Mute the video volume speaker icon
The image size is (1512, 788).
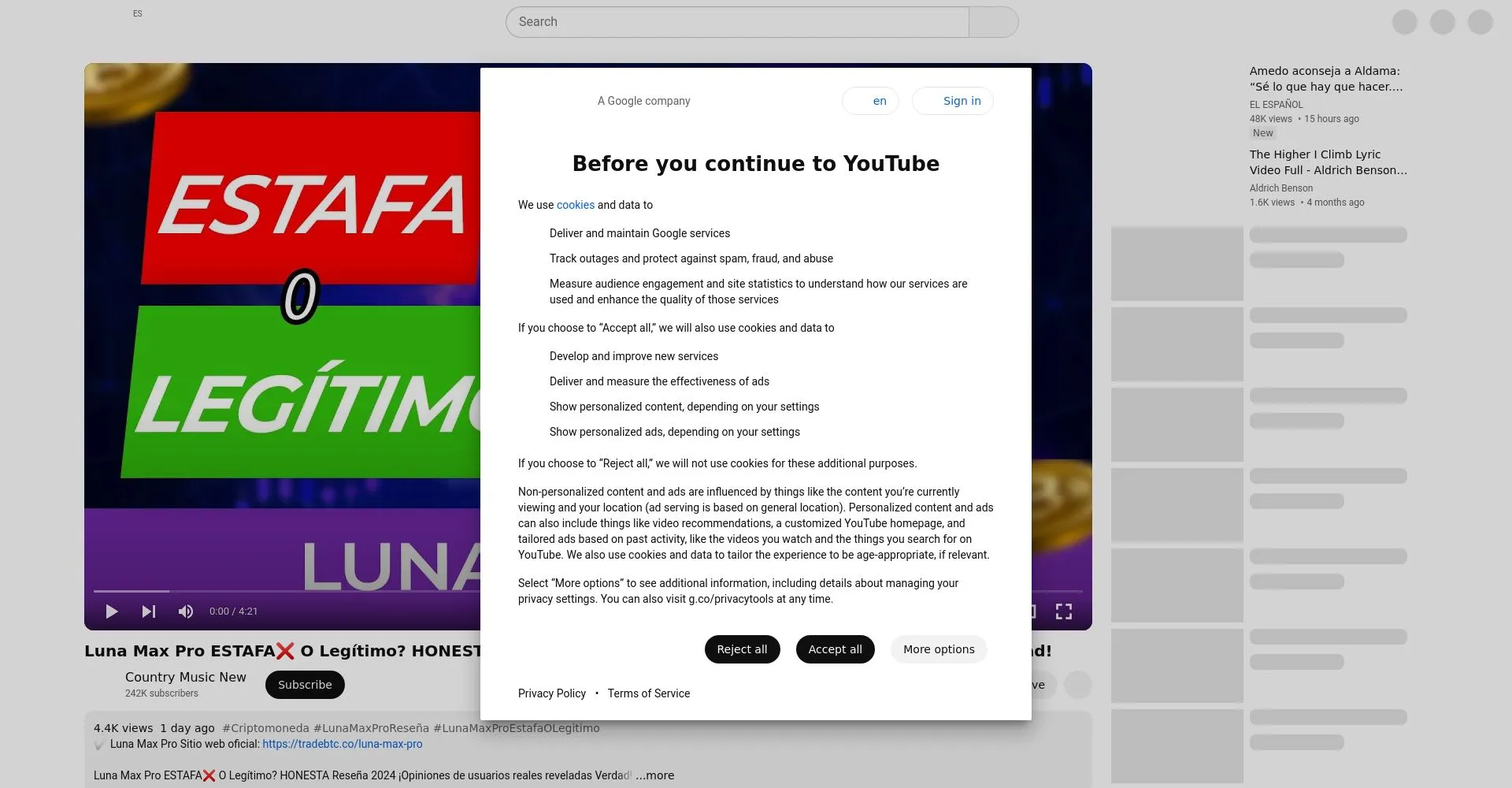[186, 611]
